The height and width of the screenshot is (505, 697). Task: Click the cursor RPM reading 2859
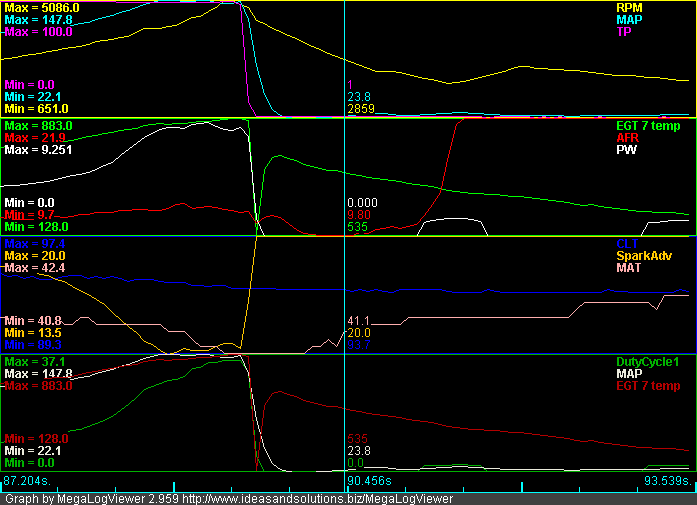(x=361, y=109)
